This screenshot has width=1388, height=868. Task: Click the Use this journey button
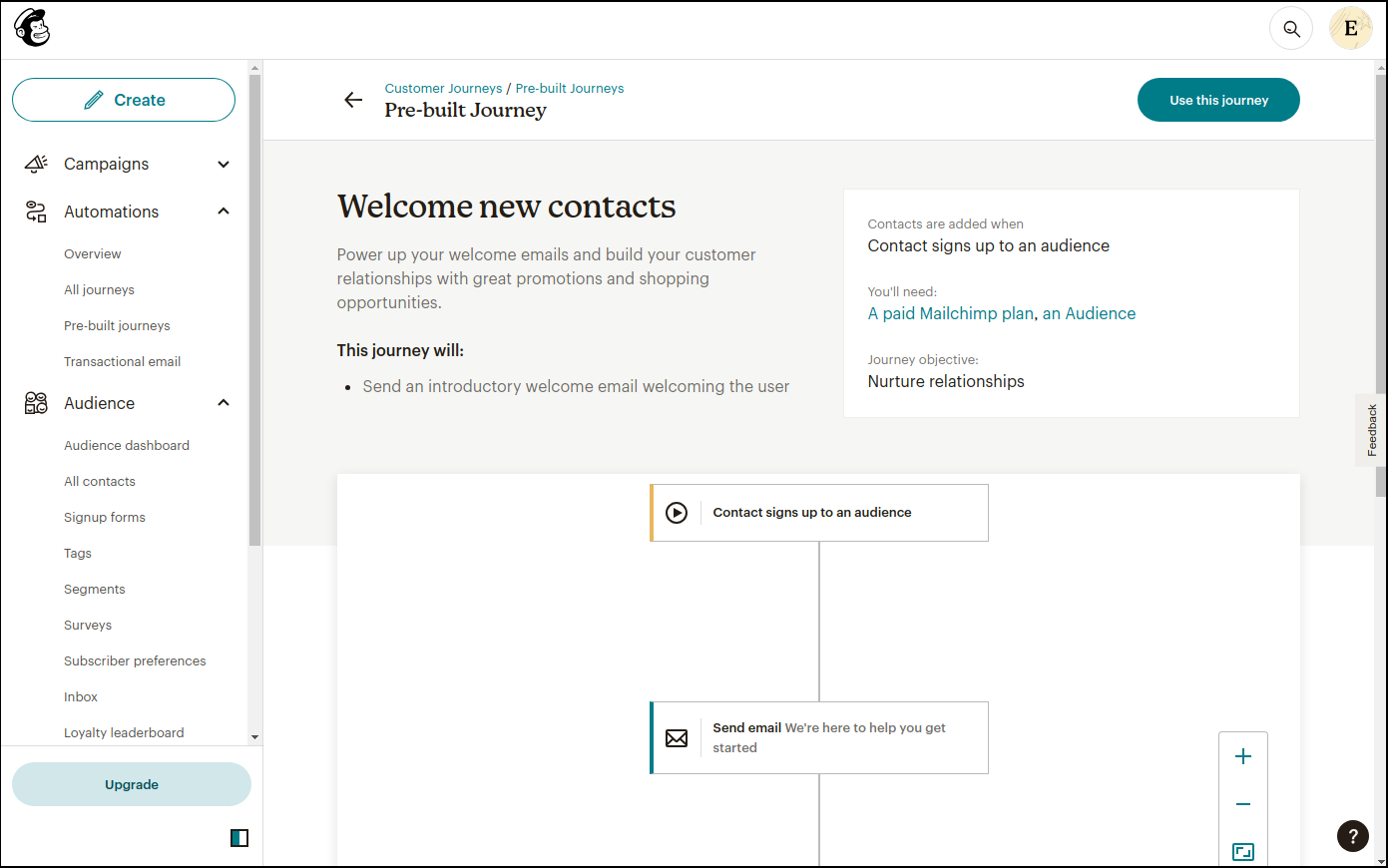pos(1218,100)
